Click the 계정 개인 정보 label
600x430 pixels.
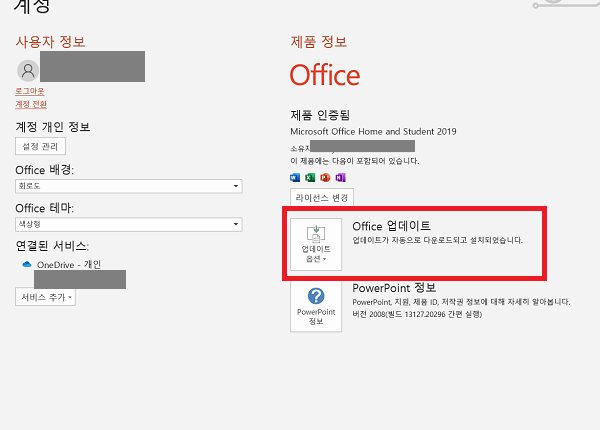[53, 127]
